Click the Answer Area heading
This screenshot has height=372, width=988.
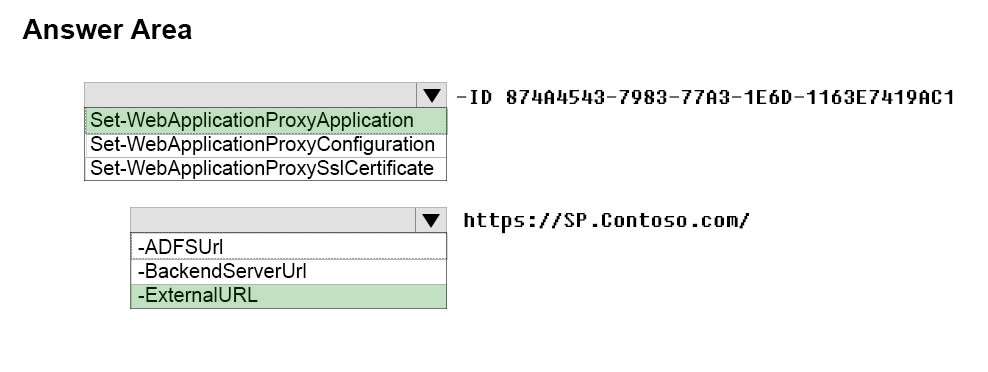point(107,30)
